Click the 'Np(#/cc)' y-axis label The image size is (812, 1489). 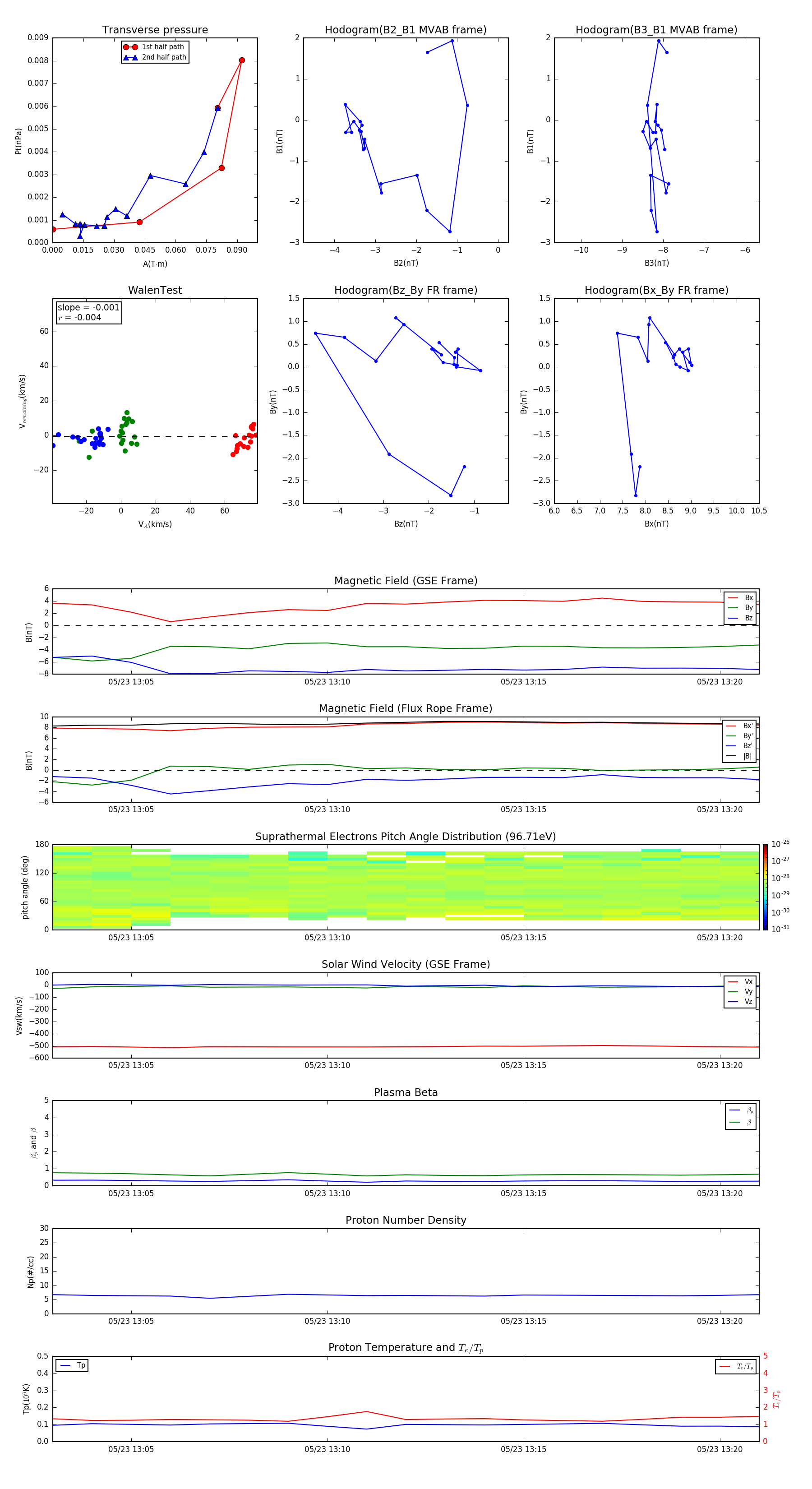pyautogui.click(x=31, y=1272)
